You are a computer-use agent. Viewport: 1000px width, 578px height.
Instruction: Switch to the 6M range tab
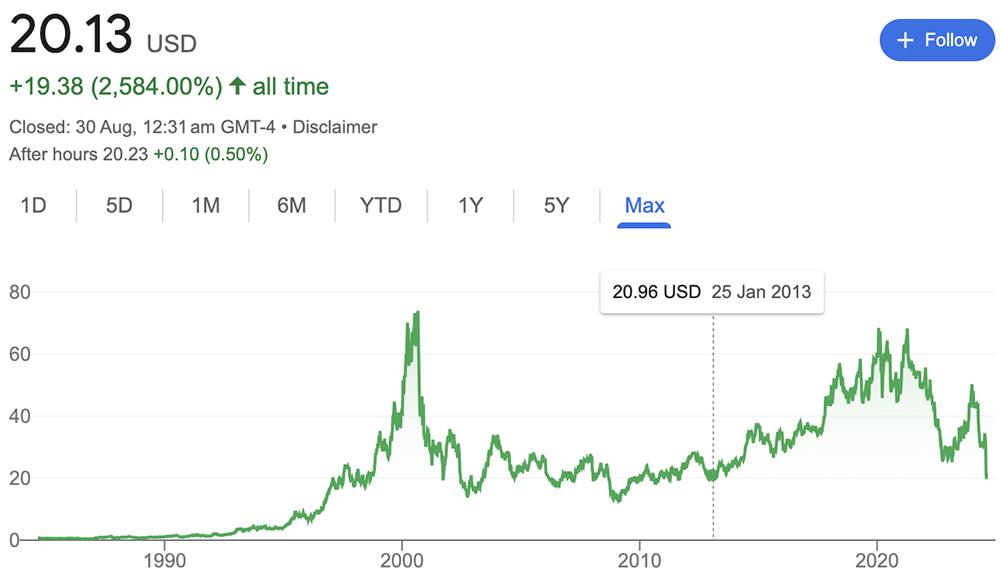292,206
